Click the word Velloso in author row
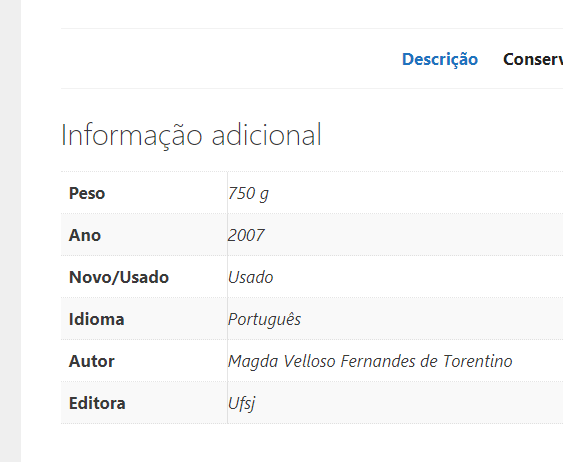563x462 pixels. [310, 361]
